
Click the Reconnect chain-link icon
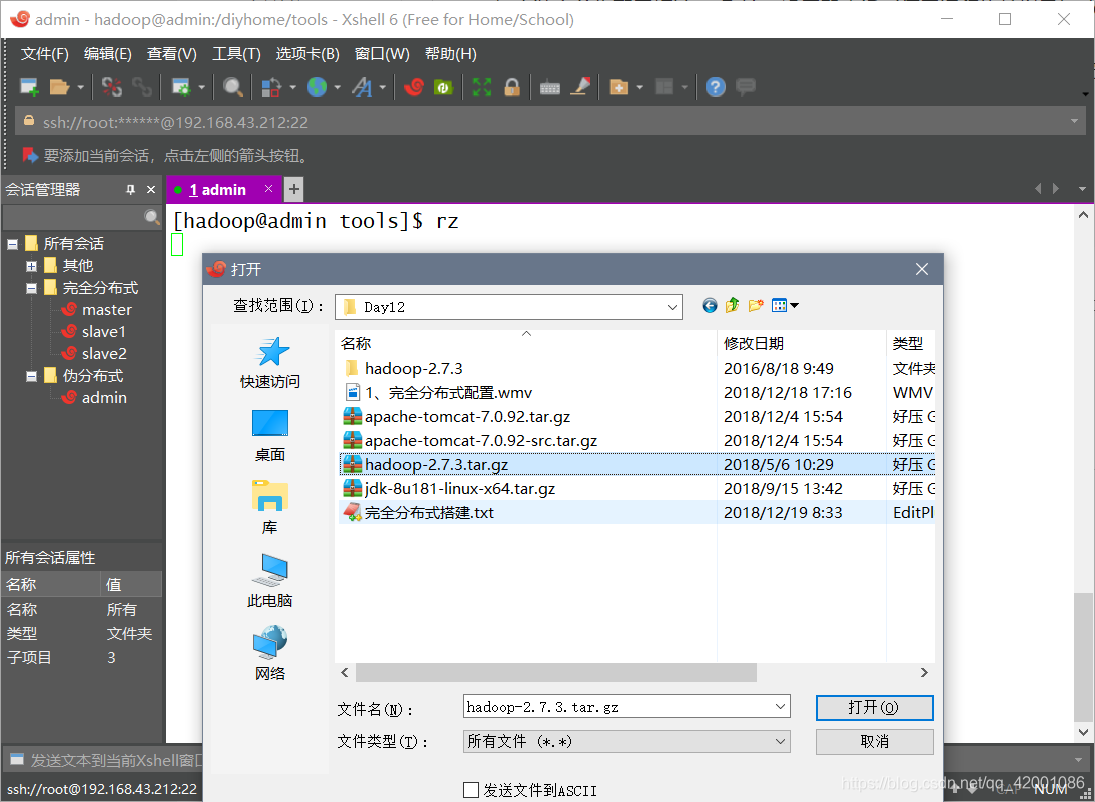point(142,87)
